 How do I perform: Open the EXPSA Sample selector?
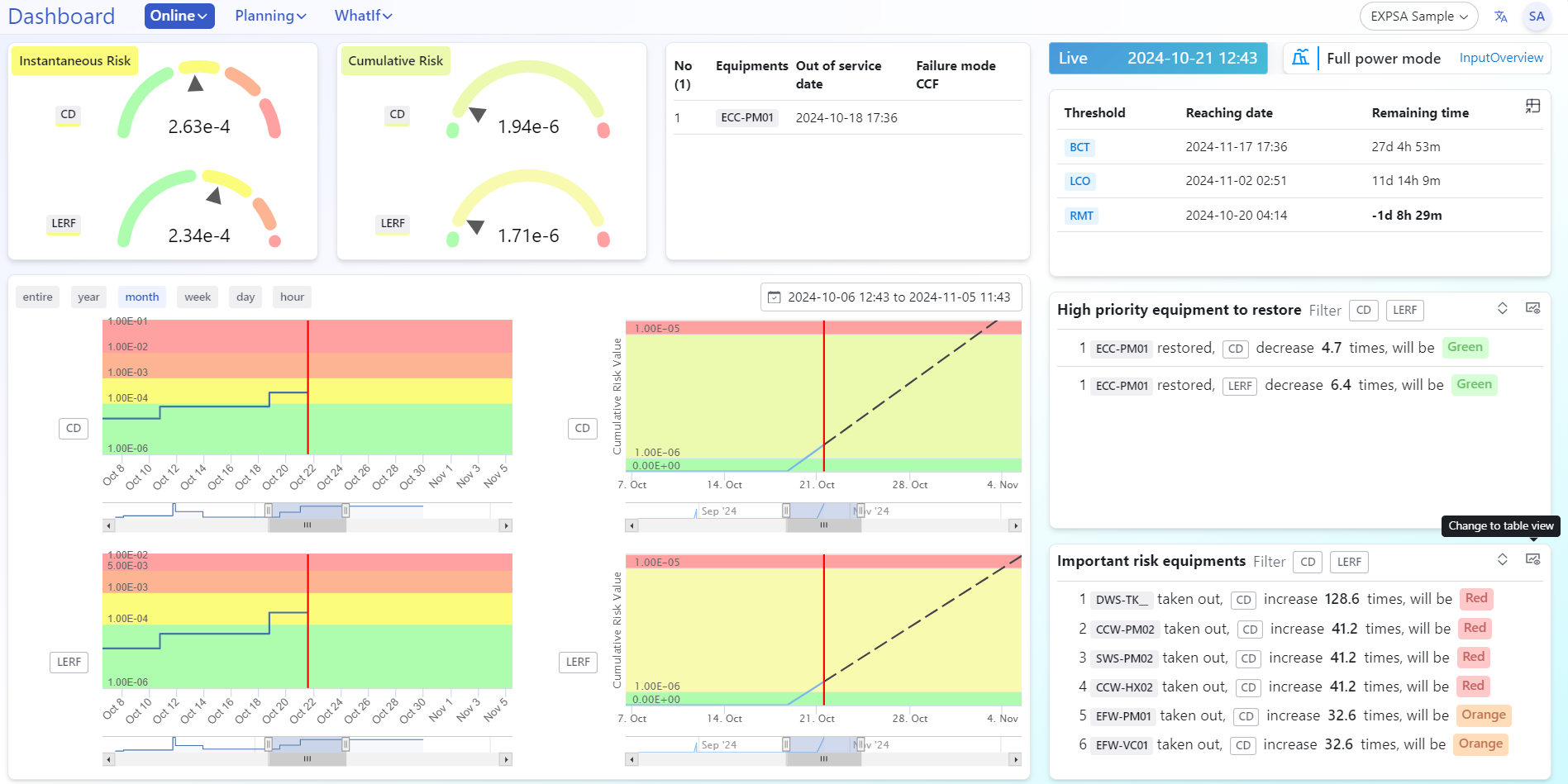[1418, 16]
